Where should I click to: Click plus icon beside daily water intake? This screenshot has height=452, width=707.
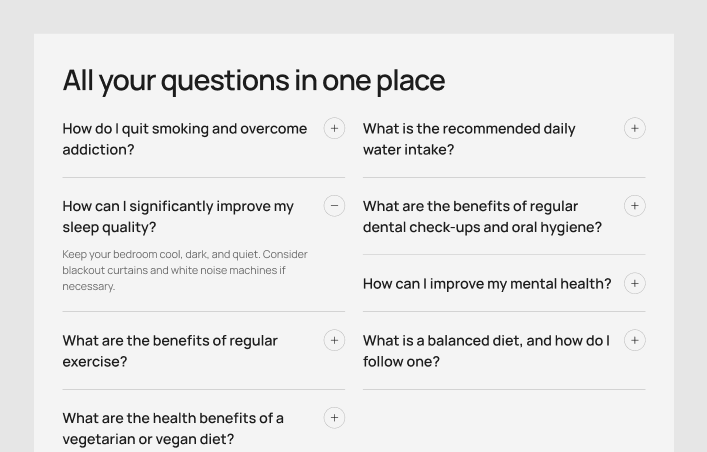coord(634,128)
